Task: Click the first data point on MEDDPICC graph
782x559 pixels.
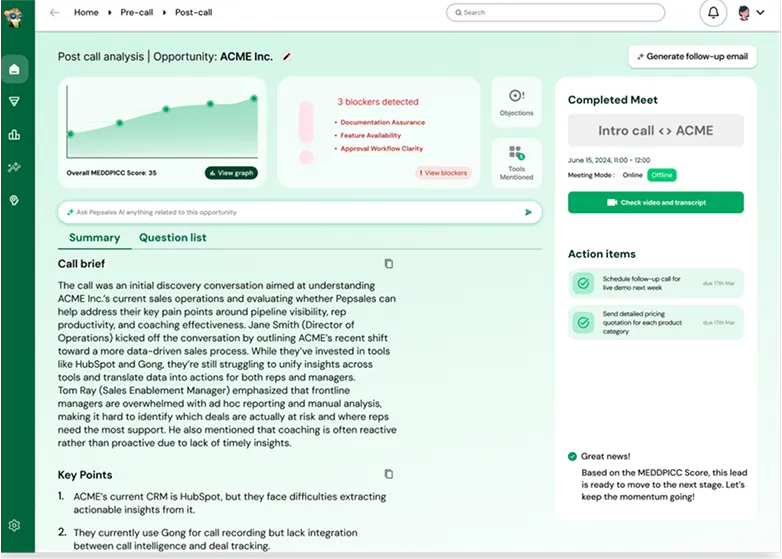Action: pos(71,134)
